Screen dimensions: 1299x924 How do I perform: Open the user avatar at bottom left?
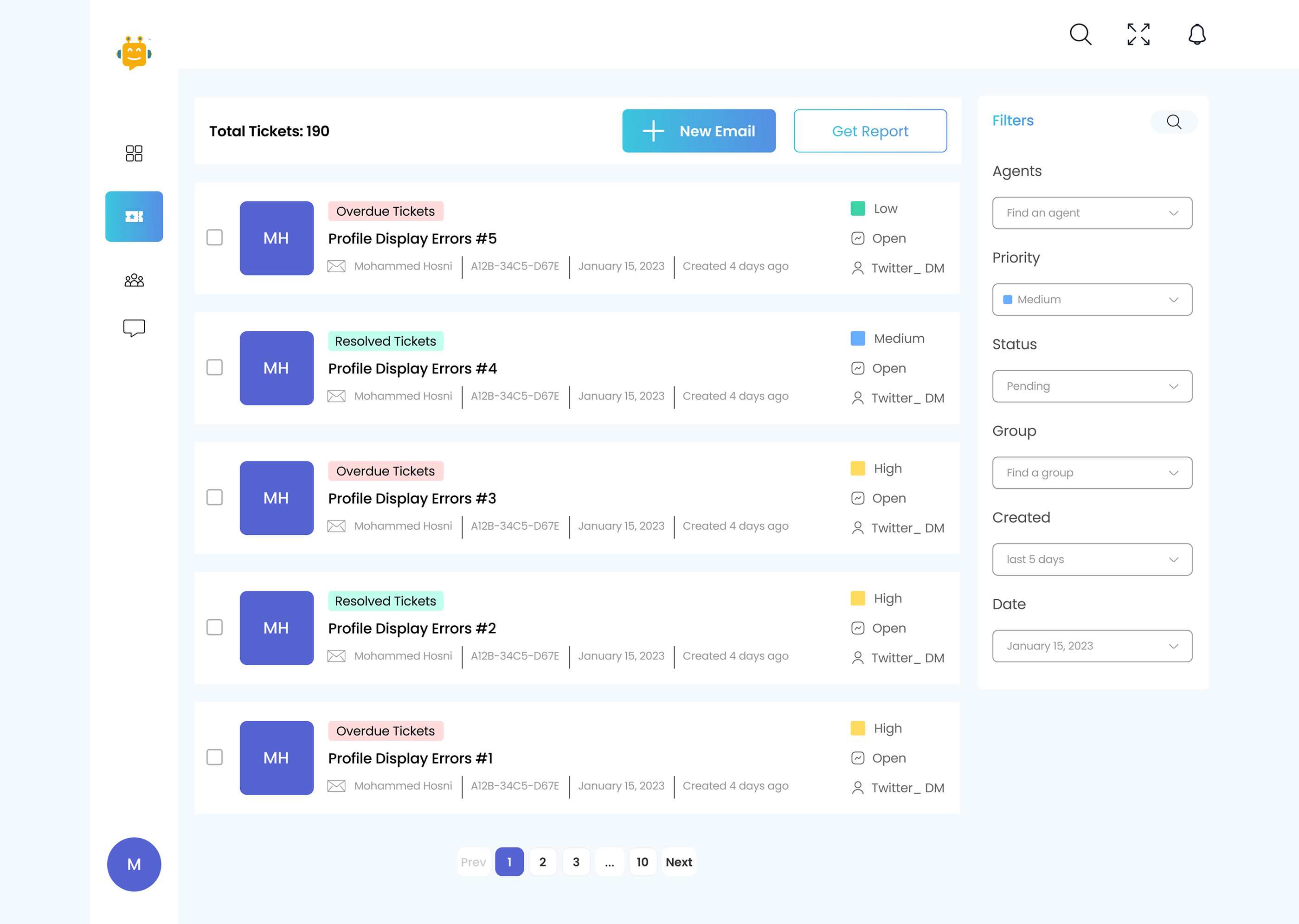[x=134, y=864]
